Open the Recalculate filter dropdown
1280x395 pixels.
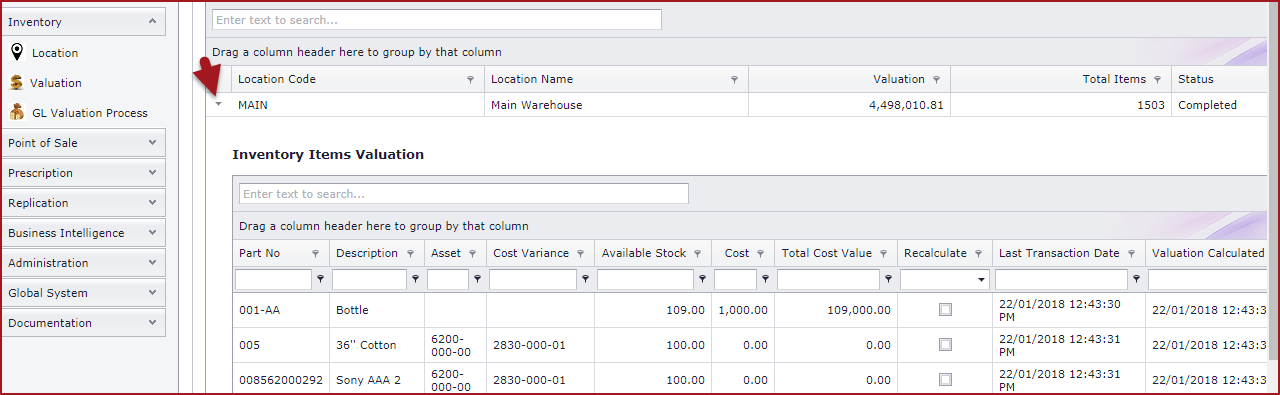[x=982, y=280]
